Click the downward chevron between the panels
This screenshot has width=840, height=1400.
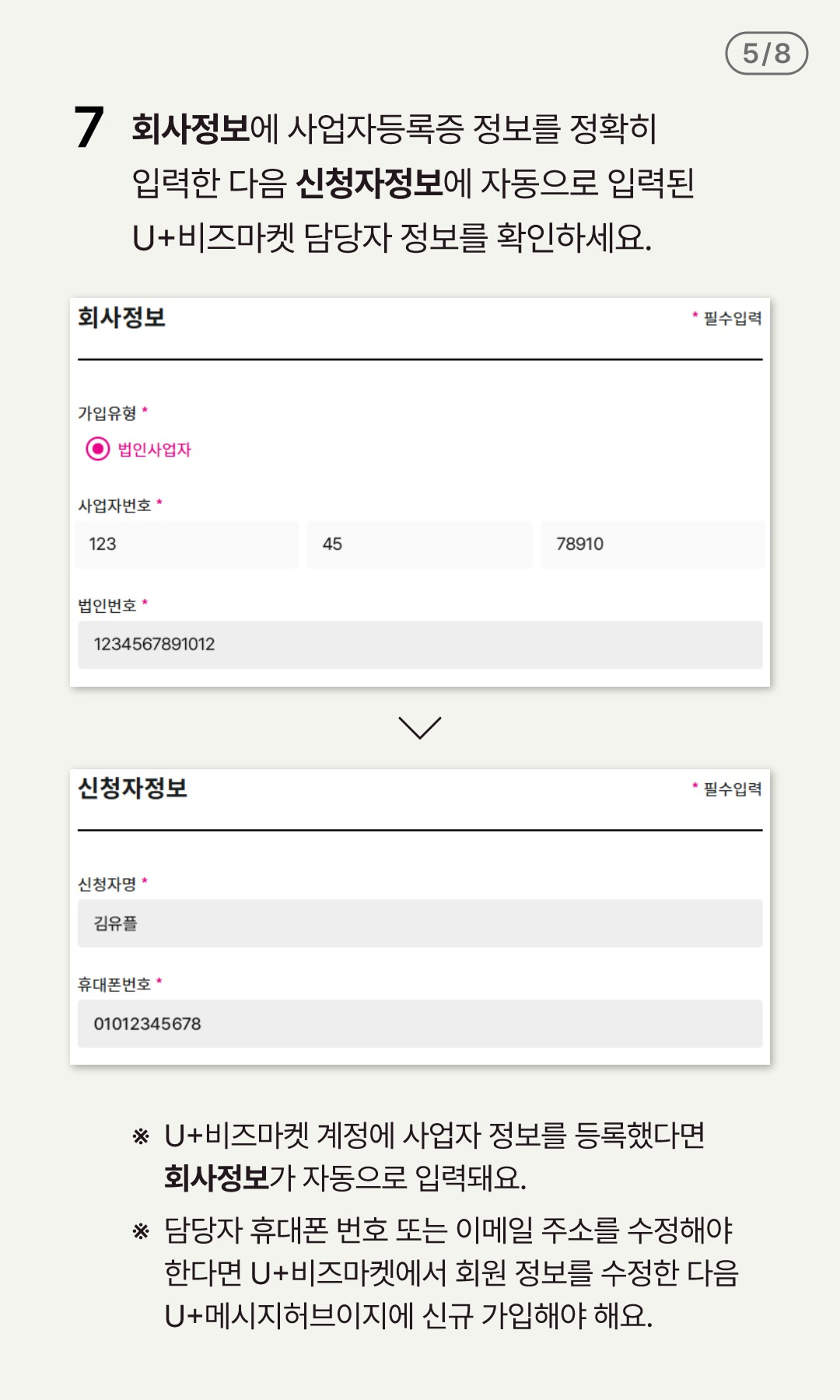(x=420, y=728)
